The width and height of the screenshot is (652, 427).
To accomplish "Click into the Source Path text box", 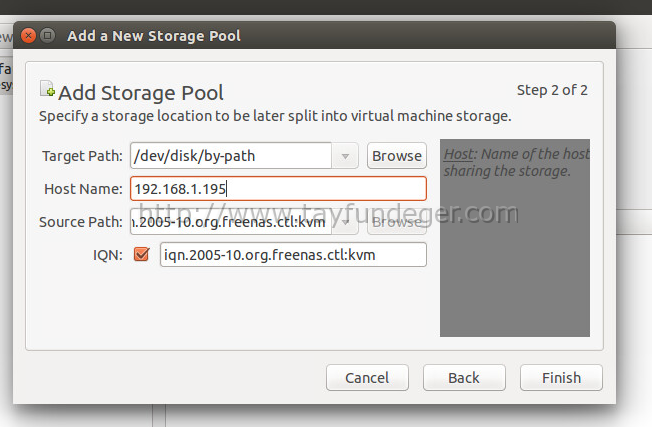I will point(231,222).
